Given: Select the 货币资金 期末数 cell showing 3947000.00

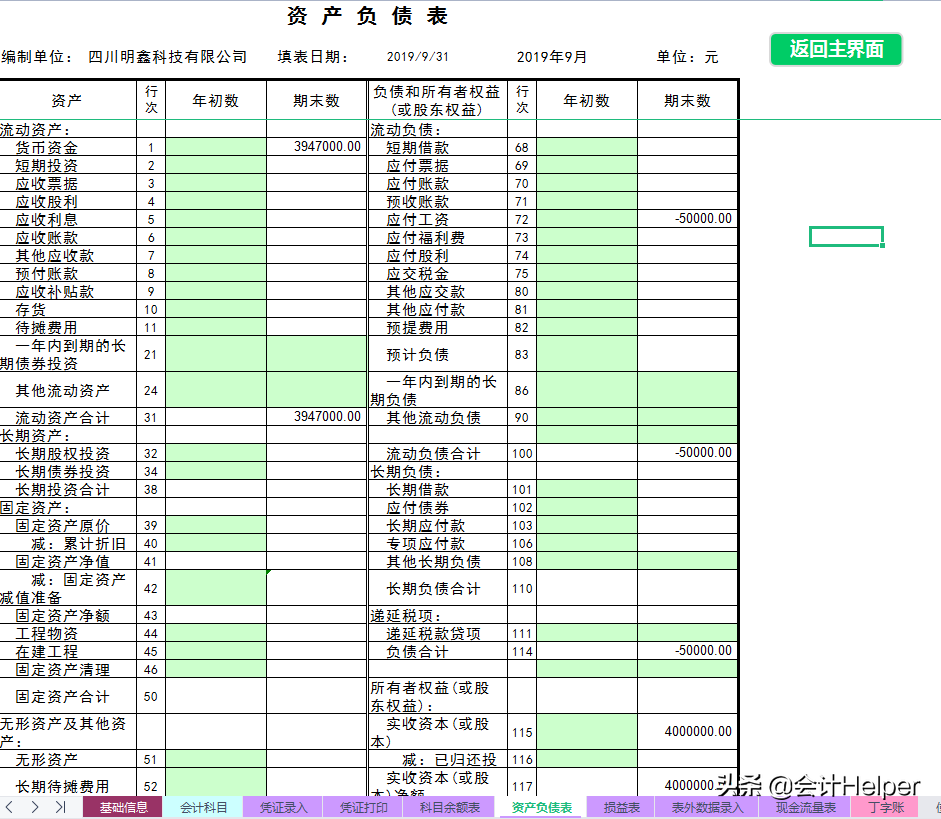Looking at the screenshot, I should coord(317,146).
